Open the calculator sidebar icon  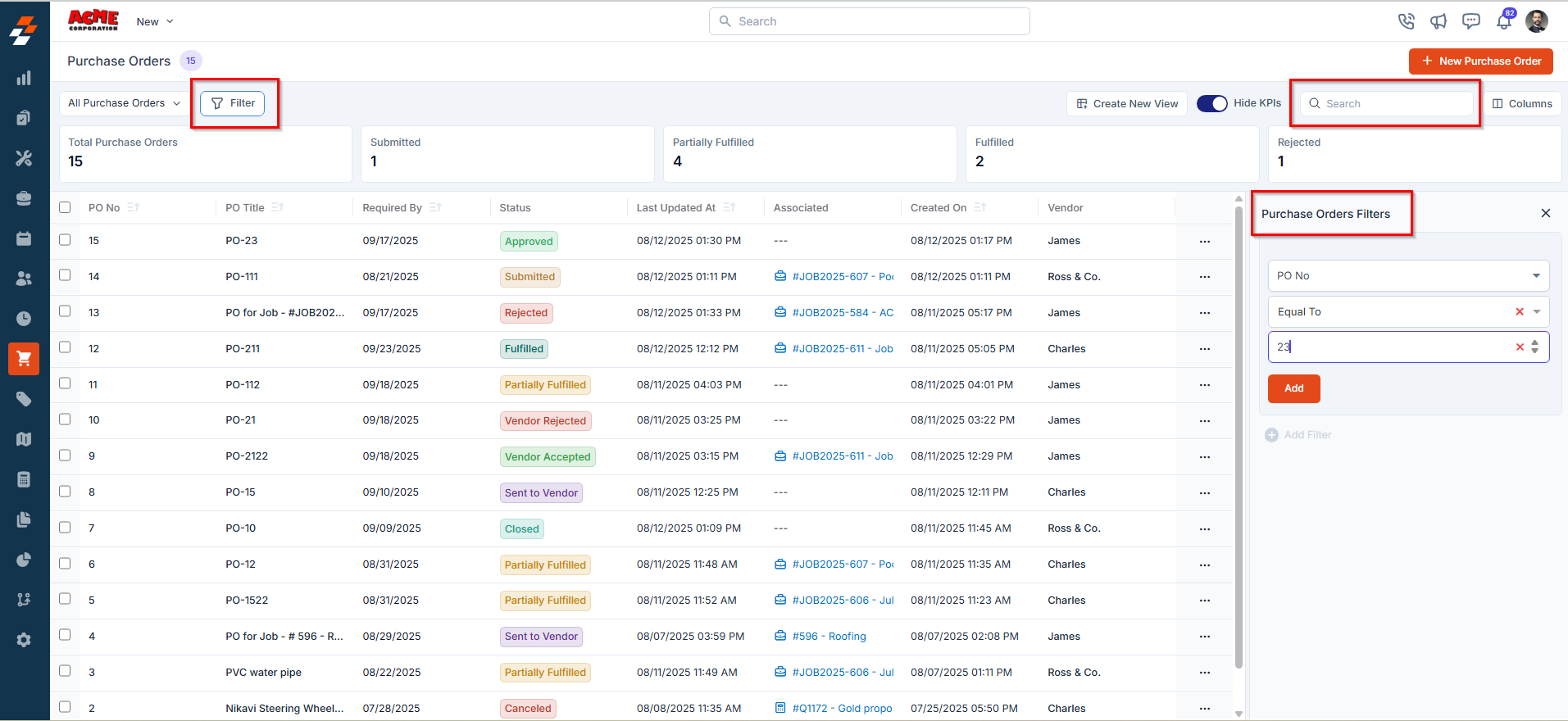24,479
